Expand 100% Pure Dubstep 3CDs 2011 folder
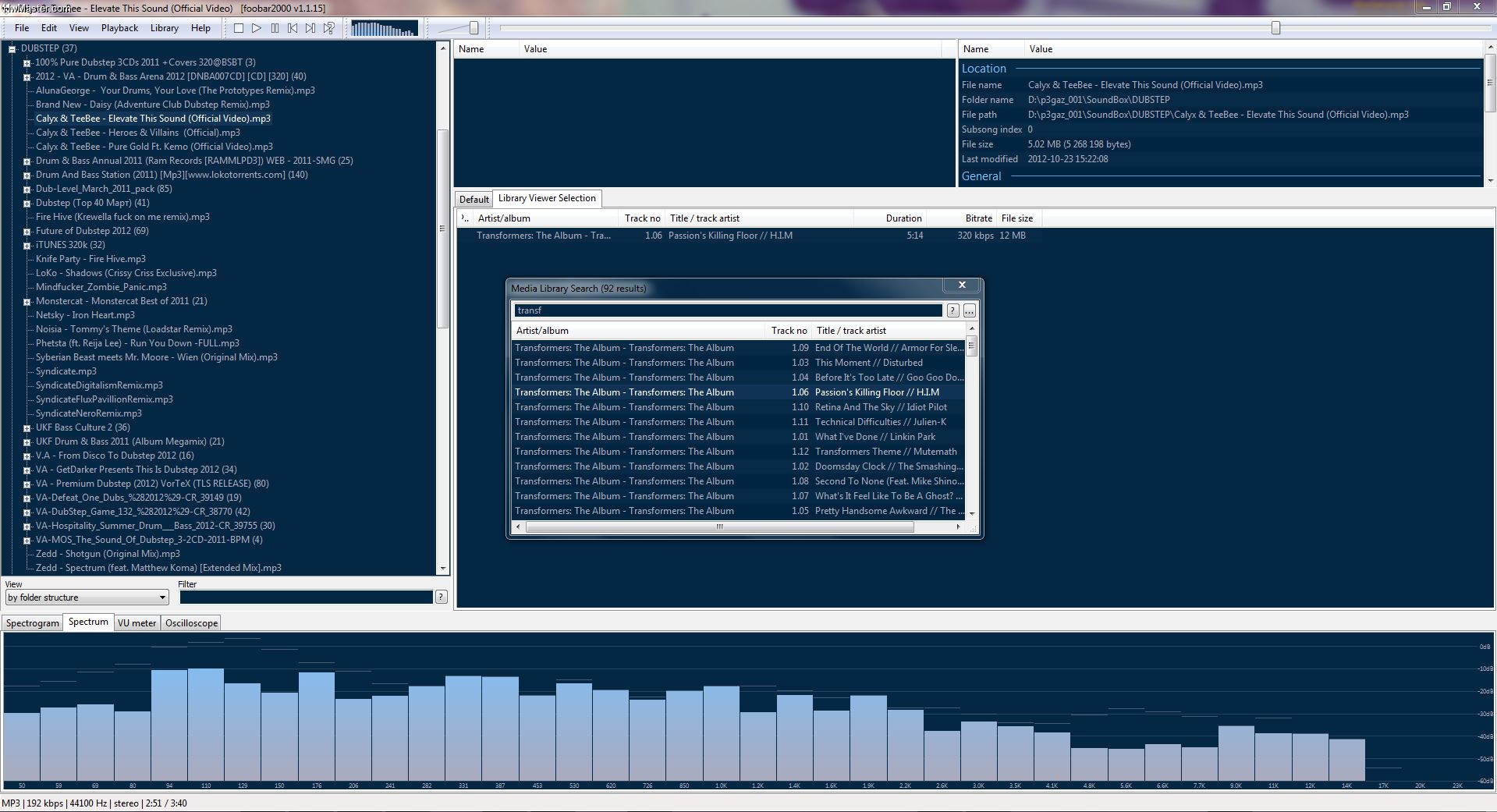The image size is (1497, 812). click(27, 62)
